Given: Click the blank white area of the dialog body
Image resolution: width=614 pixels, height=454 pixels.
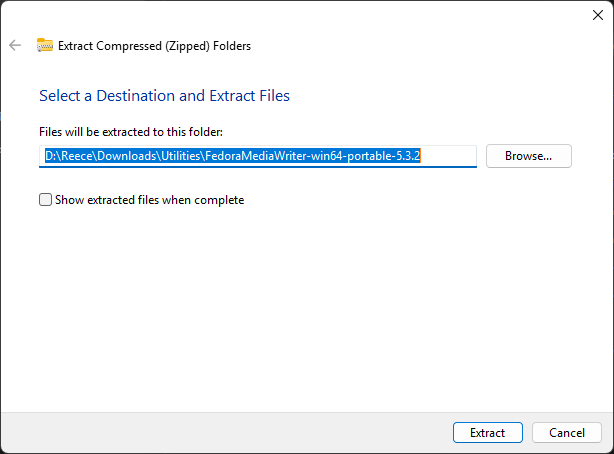Looking at the screenshot, I should coord(307,306).
